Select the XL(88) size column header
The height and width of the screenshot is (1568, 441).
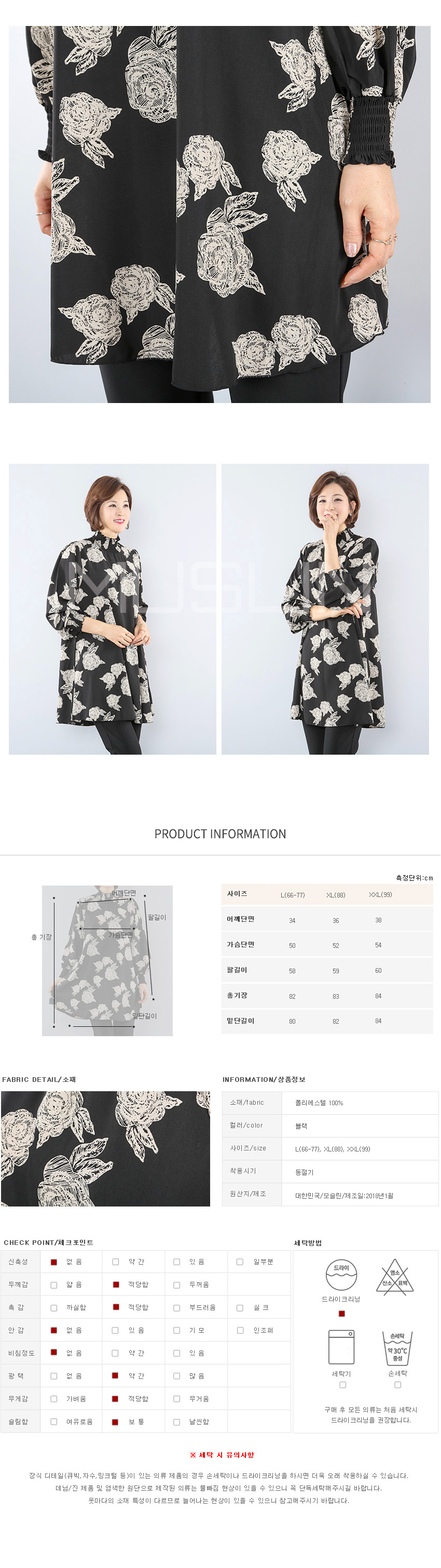coord(336,895)
